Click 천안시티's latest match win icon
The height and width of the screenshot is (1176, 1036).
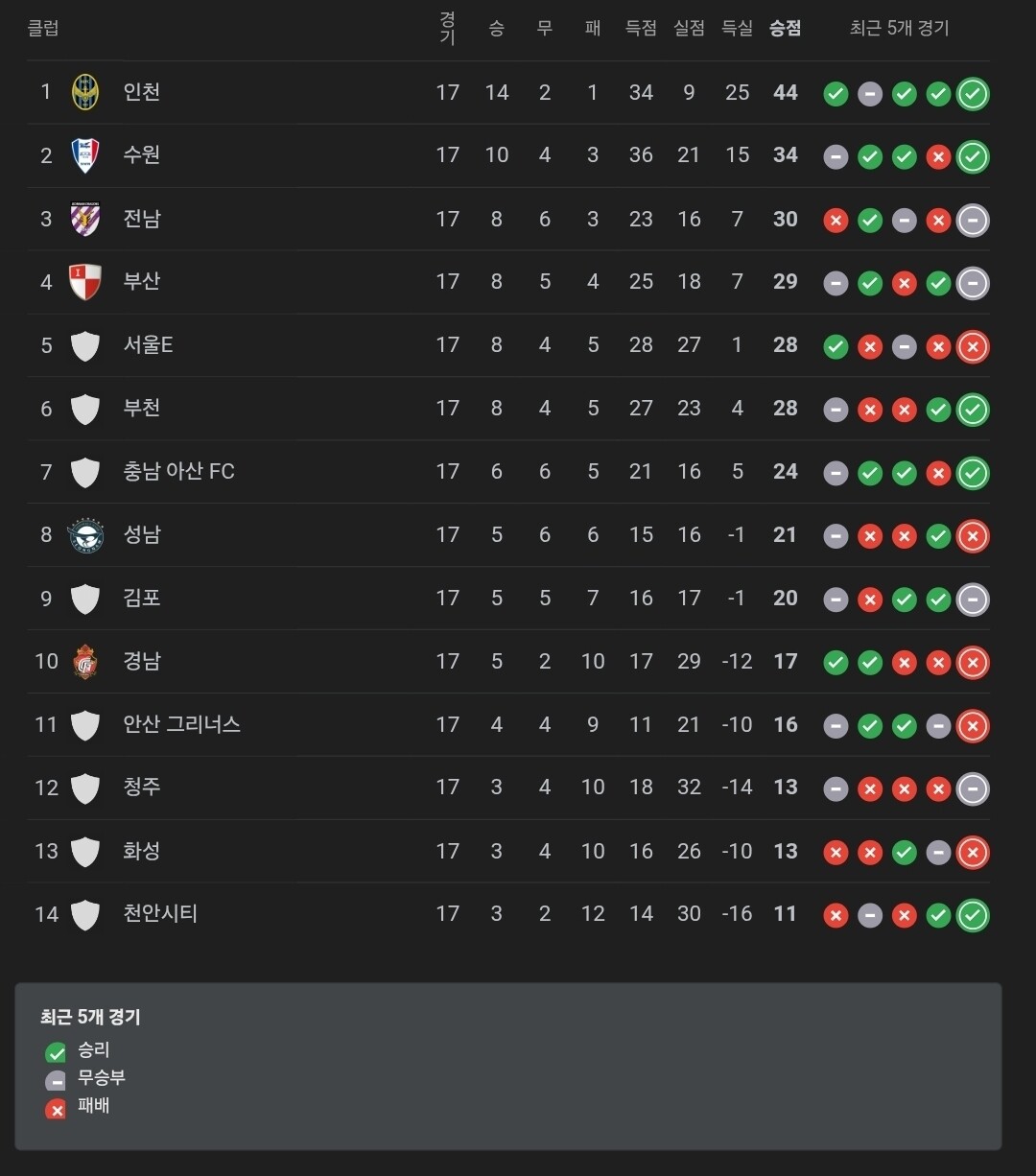(x=973, y=915)
